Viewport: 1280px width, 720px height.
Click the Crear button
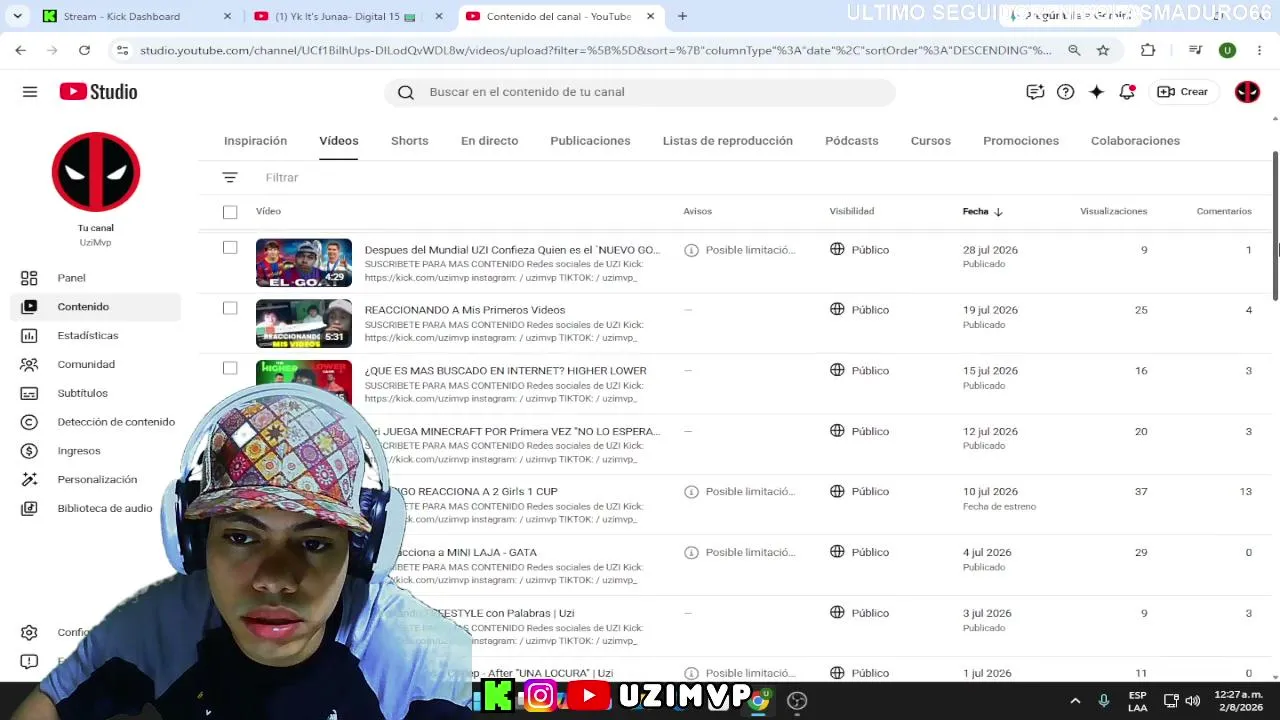point(1183,92)
